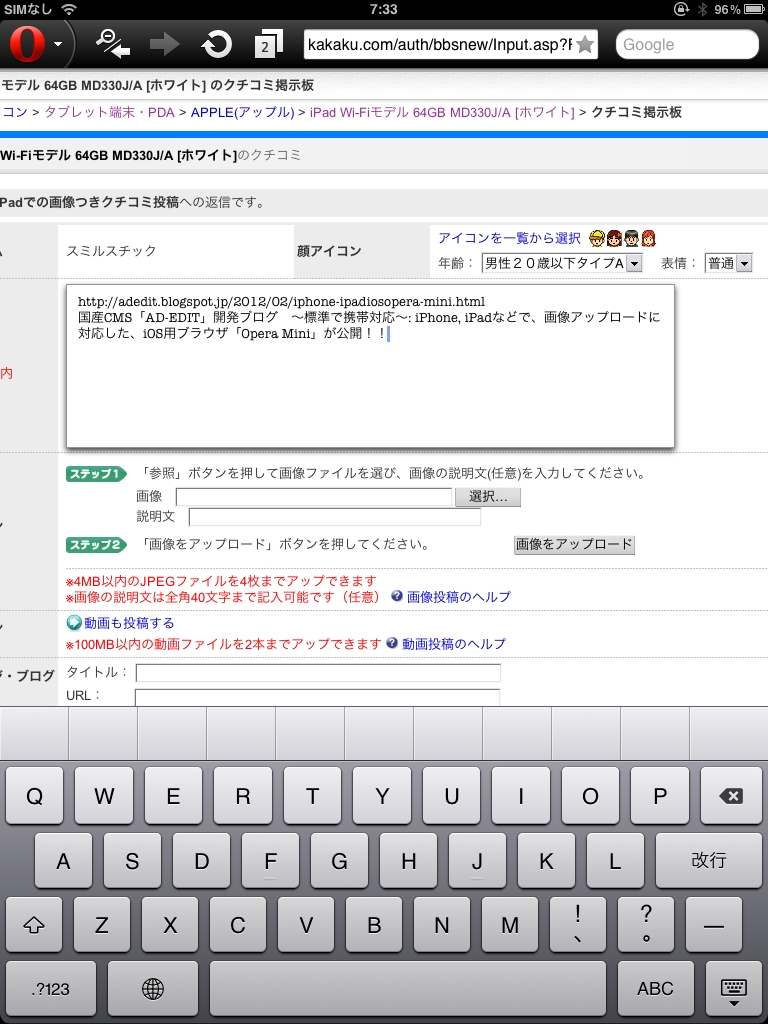Tap the backspace delete key
The image size is (768, 1024).
(731, 795)
